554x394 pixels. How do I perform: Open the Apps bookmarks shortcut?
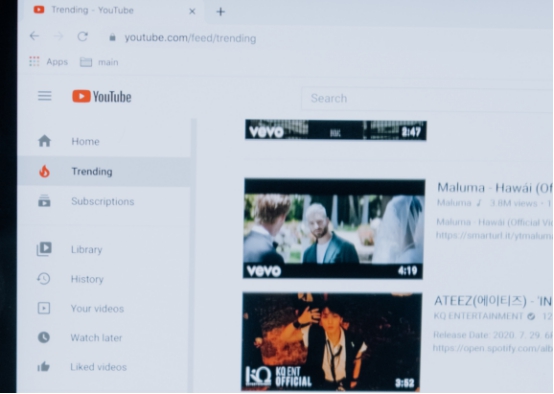point(48,62)
